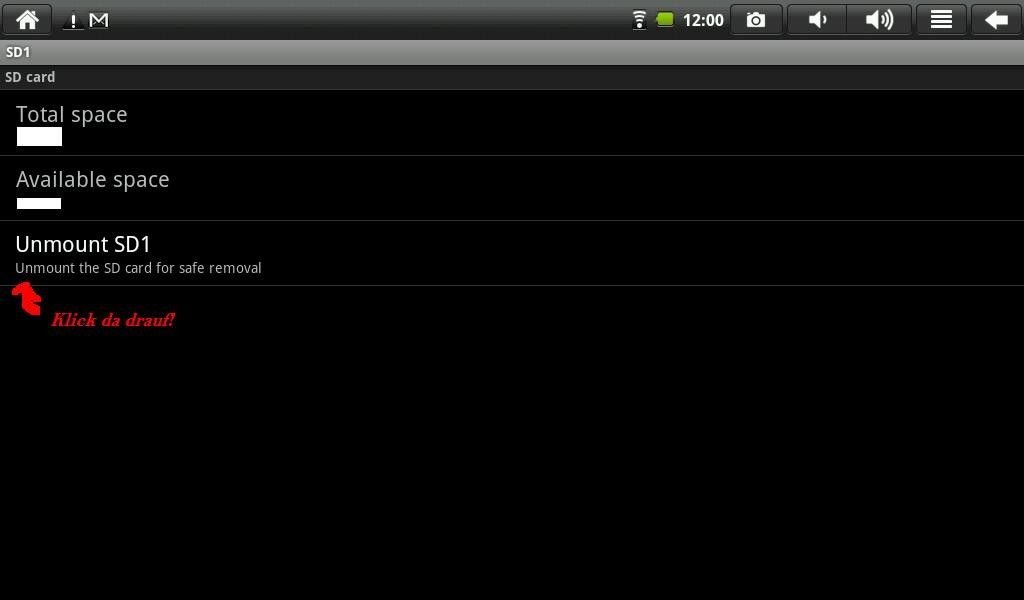Go back using the arrow icon
This screenshot has height=600, width=1024.
click(x=997, y=20)
